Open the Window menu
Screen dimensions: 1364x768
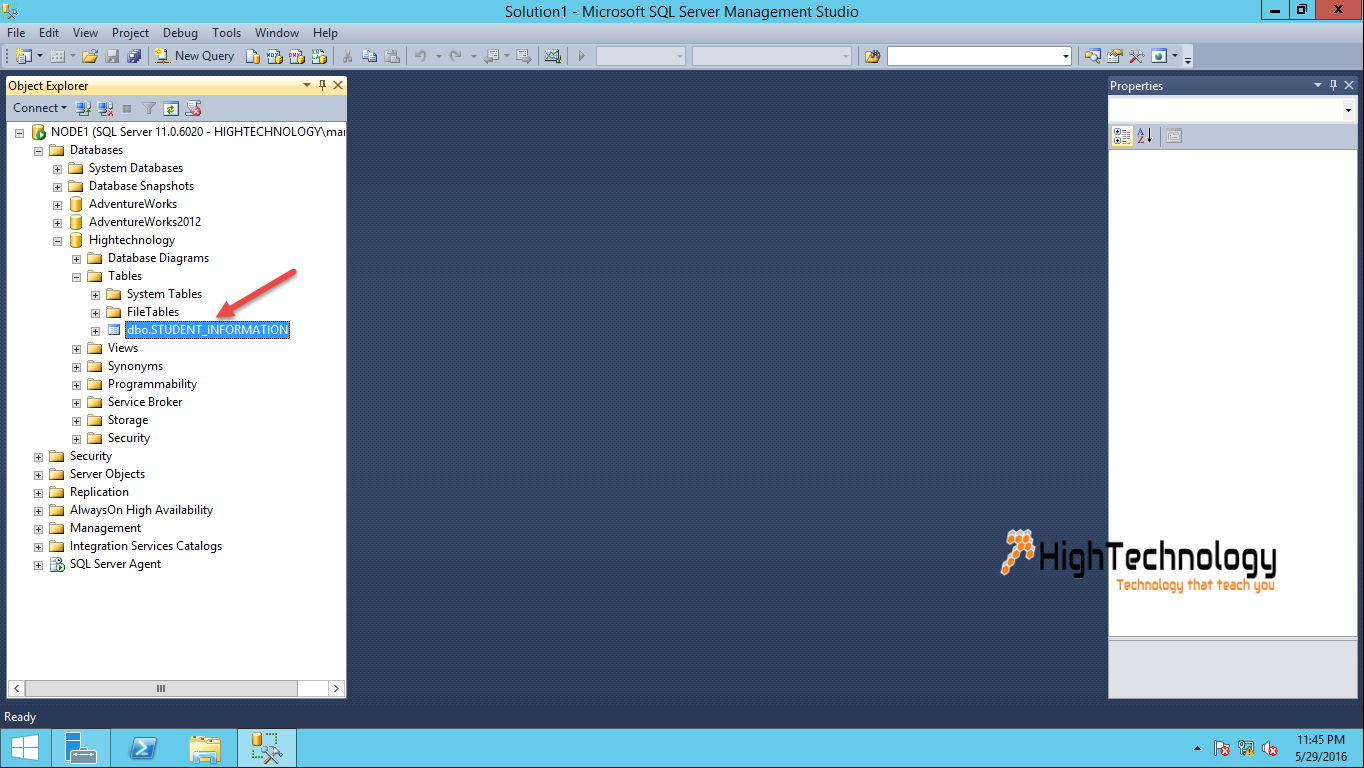[277, 33]
